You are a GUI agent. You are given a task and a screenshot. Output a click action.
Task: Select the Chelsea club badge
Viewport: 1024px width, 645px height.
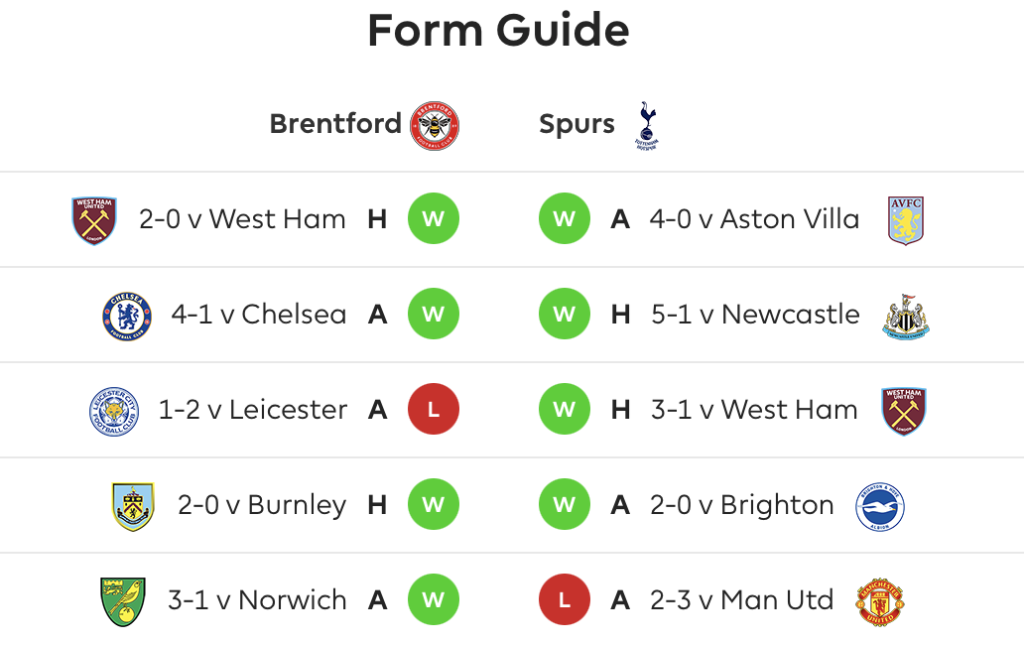[127, 317]
